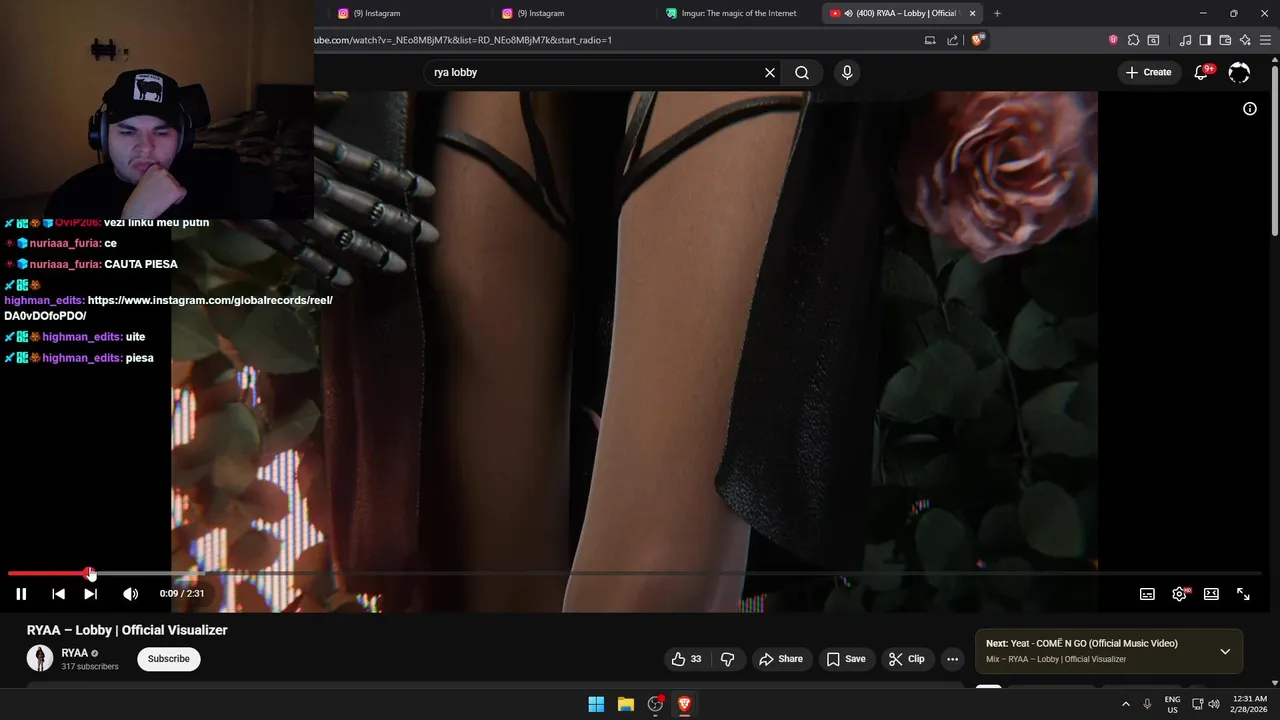The width and height of the screenshot is (1280, 720).
Task: Open a new browser tab
Action: pyautogui.click(x=997, y=13)
